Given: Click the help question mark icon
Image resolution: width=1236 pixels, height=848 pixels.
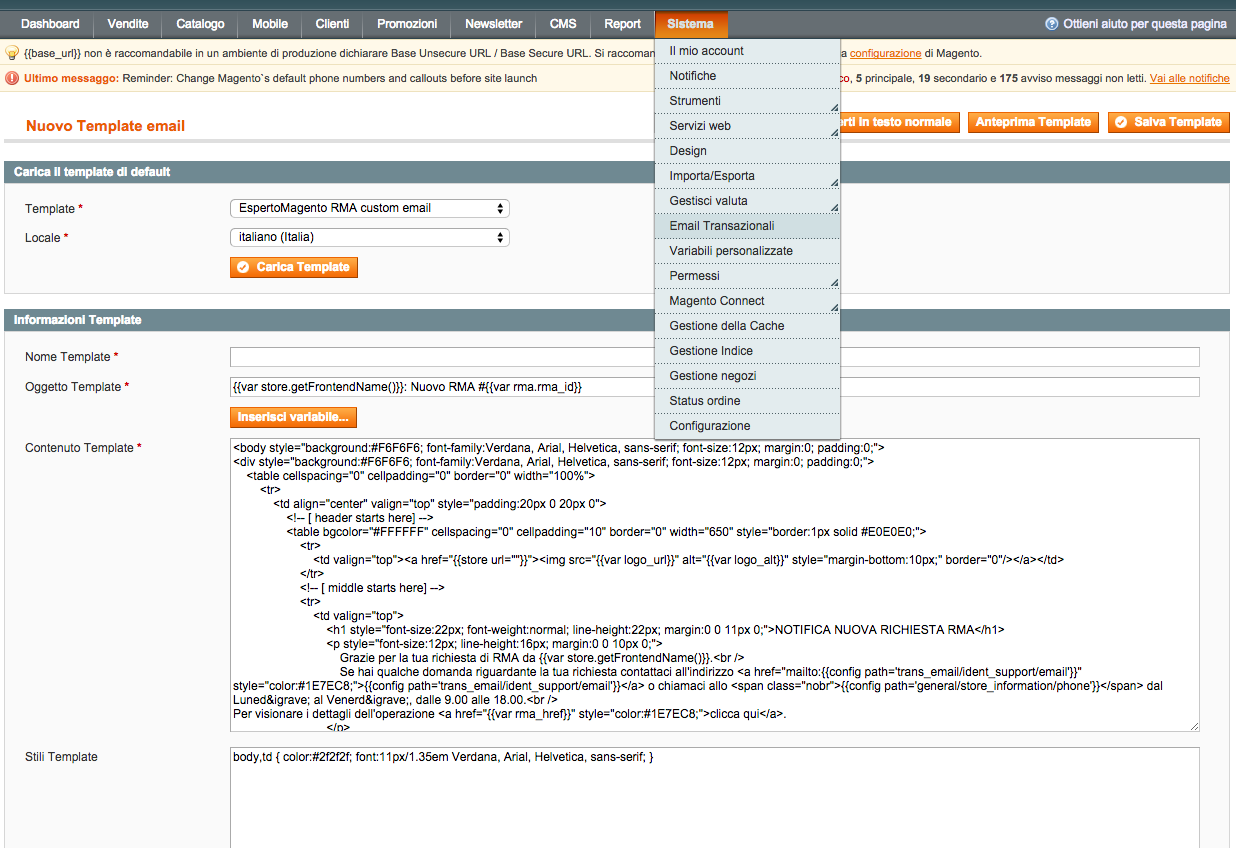Looking at the screenshot, I should 1052,24.
